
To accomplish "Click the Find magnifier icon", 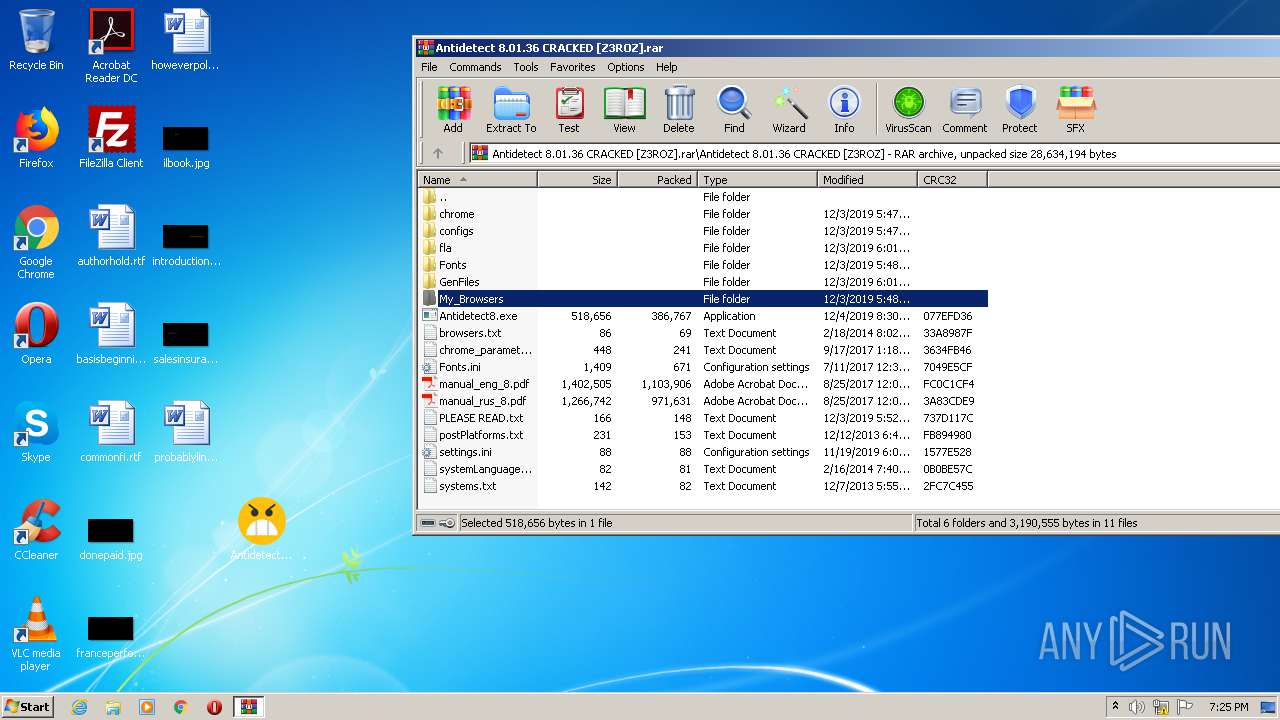I will (x=734, y=110).
